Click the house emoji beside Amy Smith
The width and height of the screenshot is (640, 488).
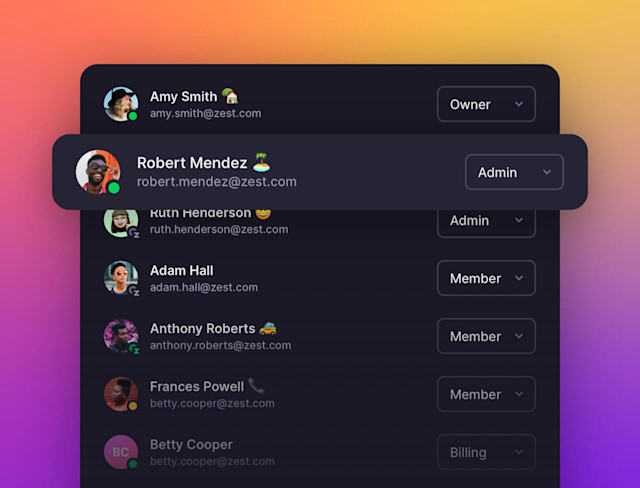[230, 96]
